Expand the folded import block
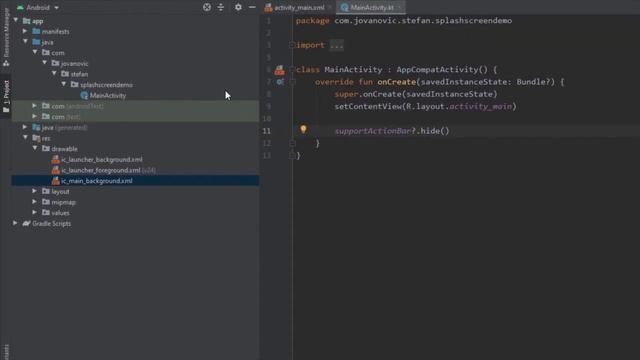 click(292, 45)
